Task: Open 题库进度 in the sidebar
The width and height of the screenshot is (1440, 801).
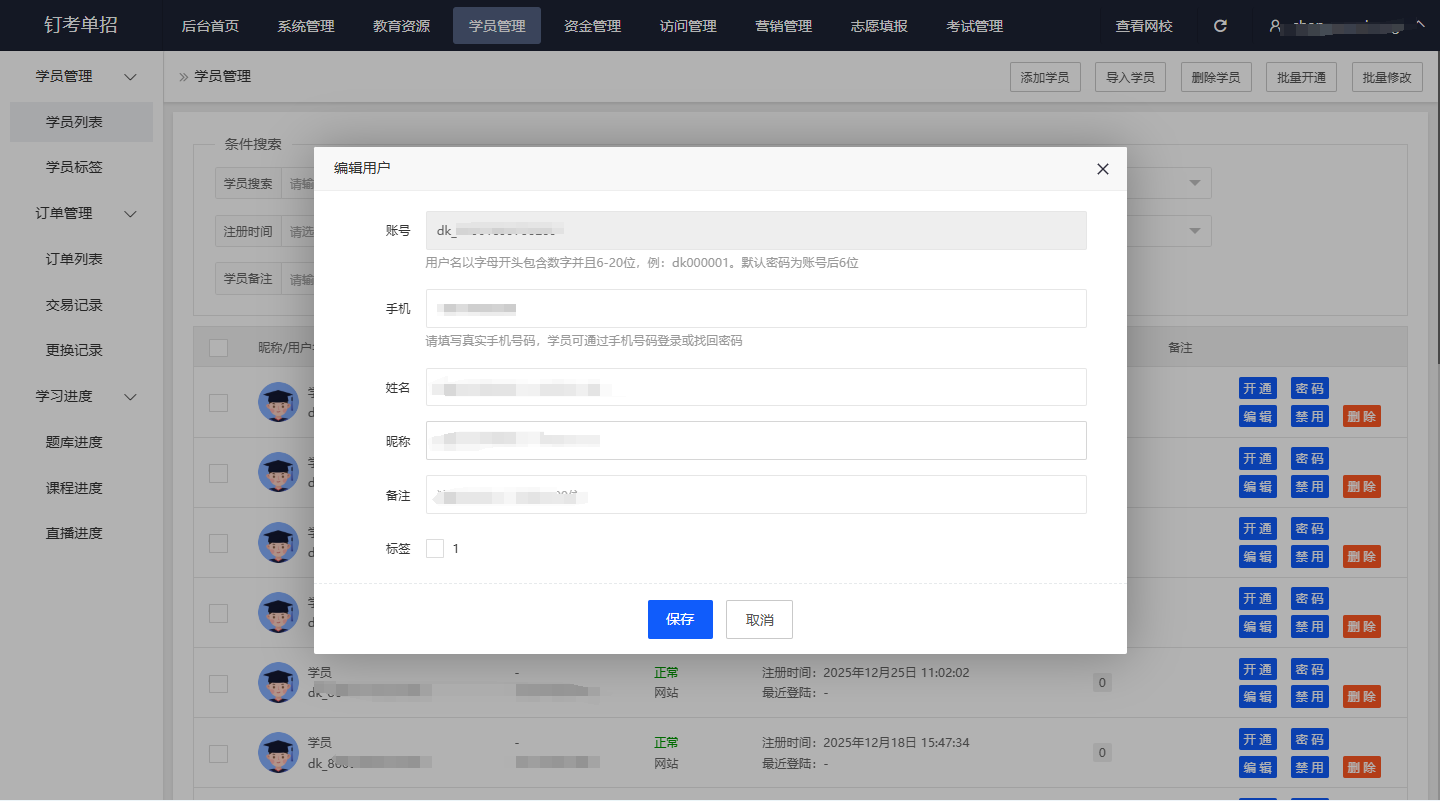Action: click(x=74, y=442)
